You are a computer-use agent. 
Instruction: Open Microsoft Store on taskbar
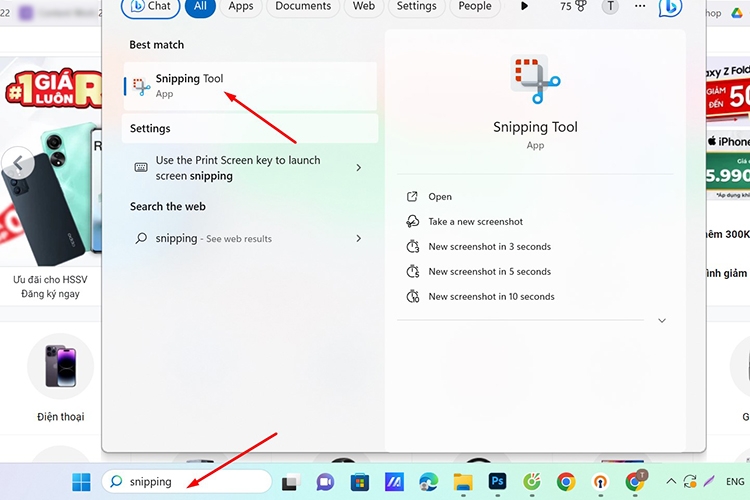[x=360, y=482]
